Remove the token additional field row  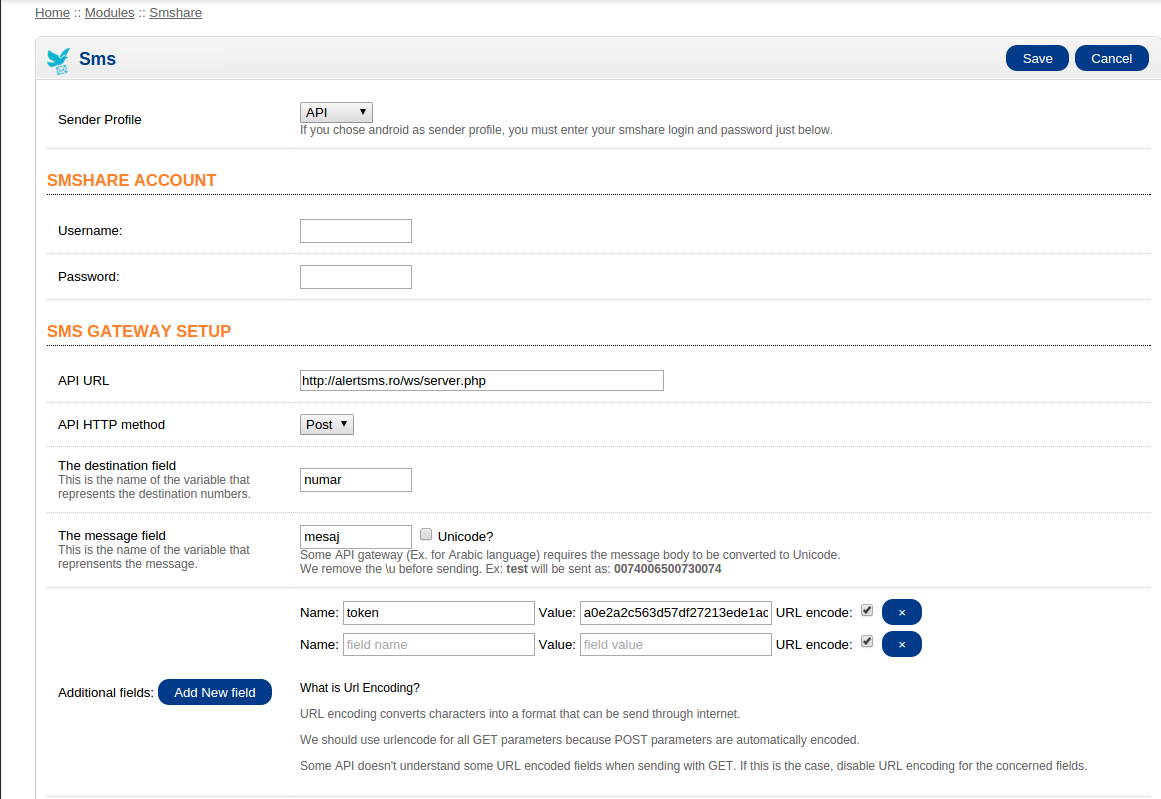pos(901,612)
